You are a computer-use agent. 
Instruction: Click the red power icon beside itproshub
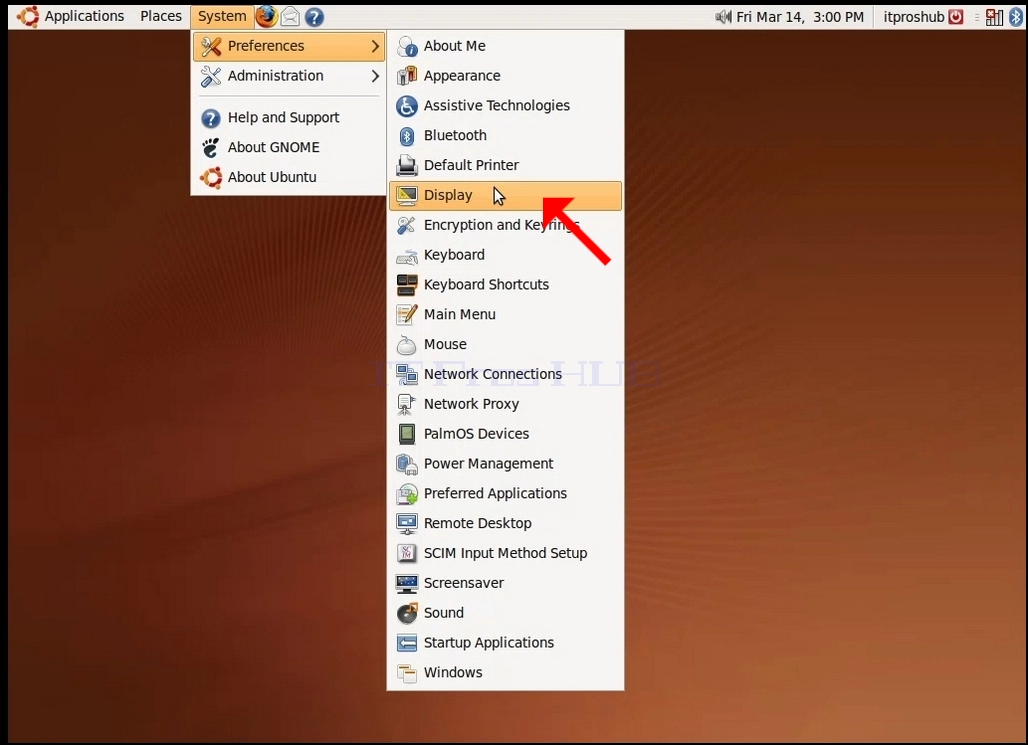click(x=957, y=16)
